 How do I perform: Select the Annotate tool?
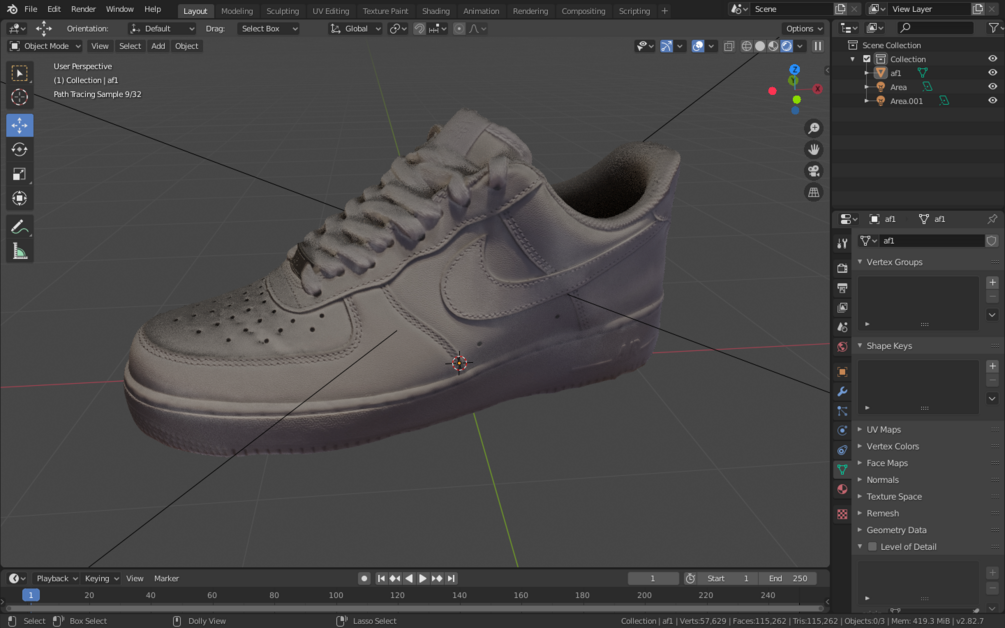[x=19, y=226]
